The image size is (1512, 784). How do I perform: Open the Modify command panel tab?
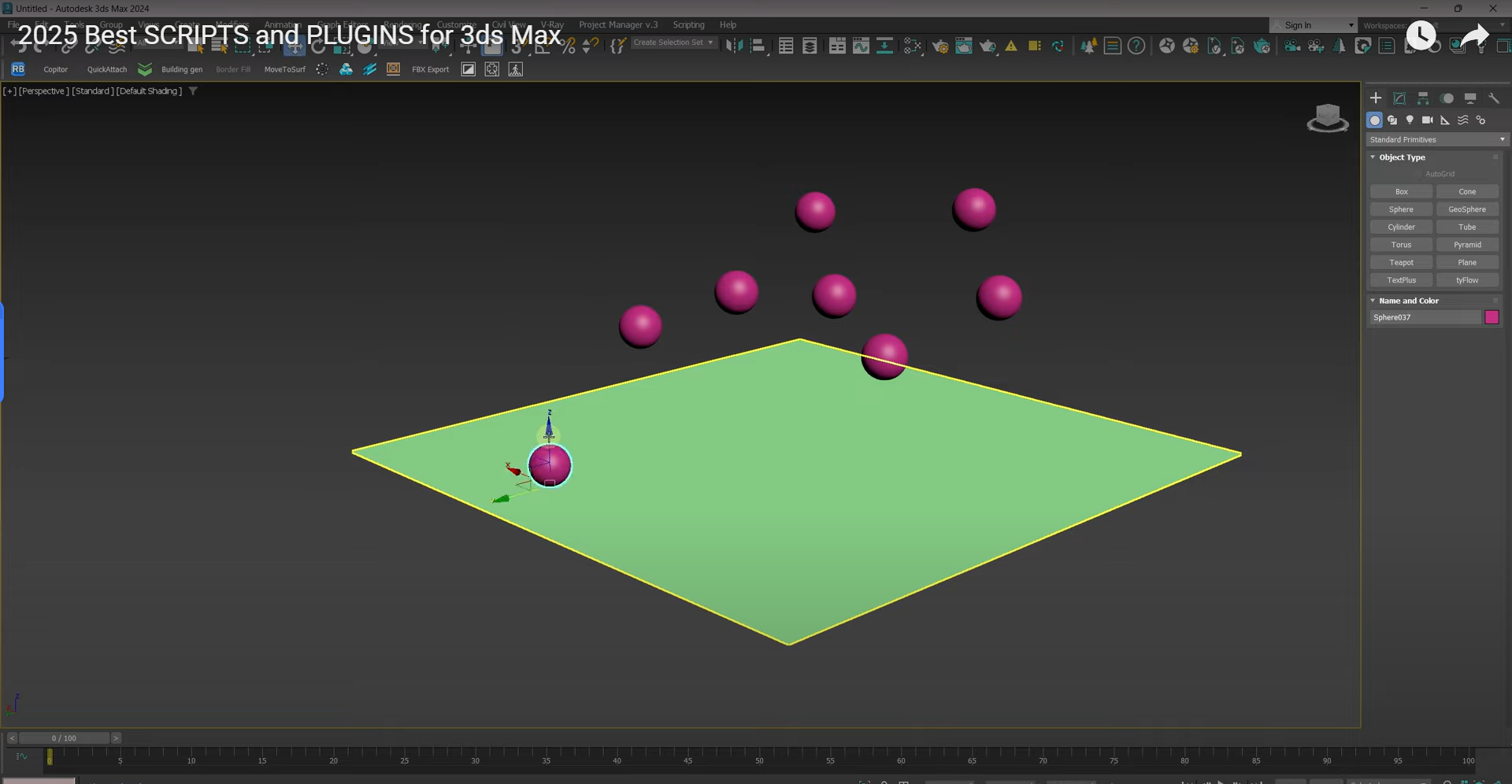(1399, 98)
